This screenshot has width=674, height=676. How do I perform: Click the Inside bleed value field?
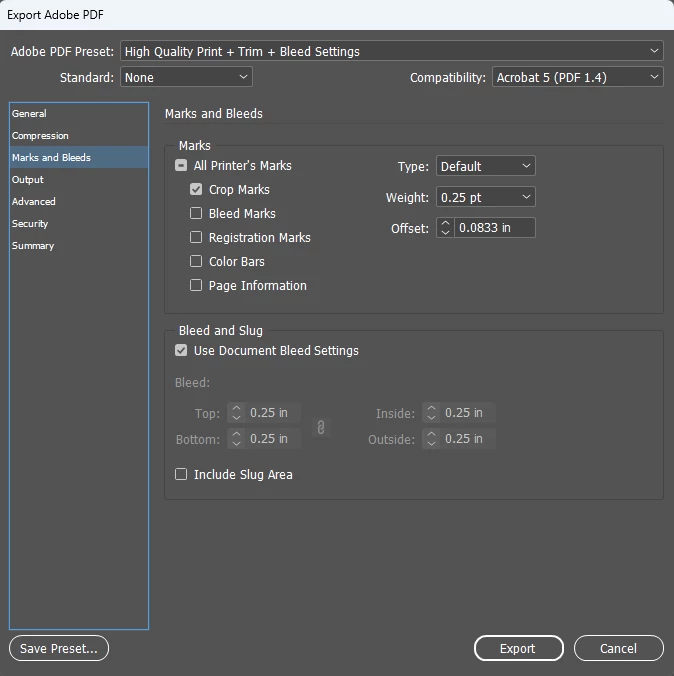tap(467, 413)
